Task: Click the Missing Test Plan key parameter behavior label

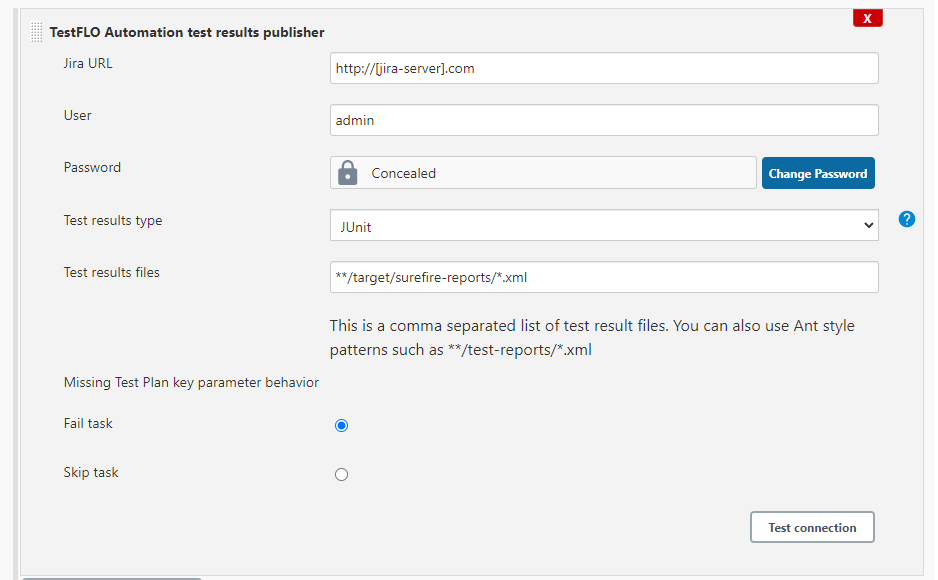Action: tap(191, 383)
